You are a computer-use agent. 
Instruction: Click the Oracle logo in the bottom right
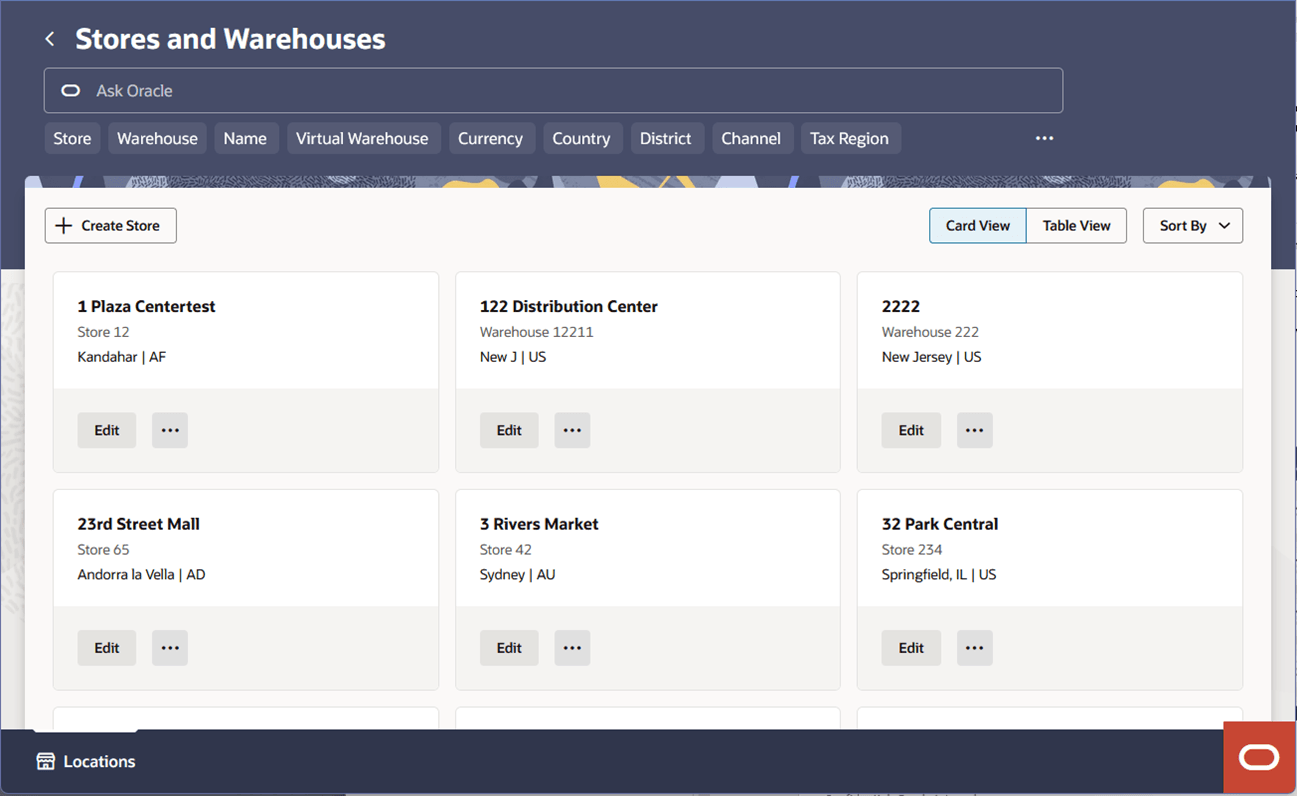pos(1258,757)
